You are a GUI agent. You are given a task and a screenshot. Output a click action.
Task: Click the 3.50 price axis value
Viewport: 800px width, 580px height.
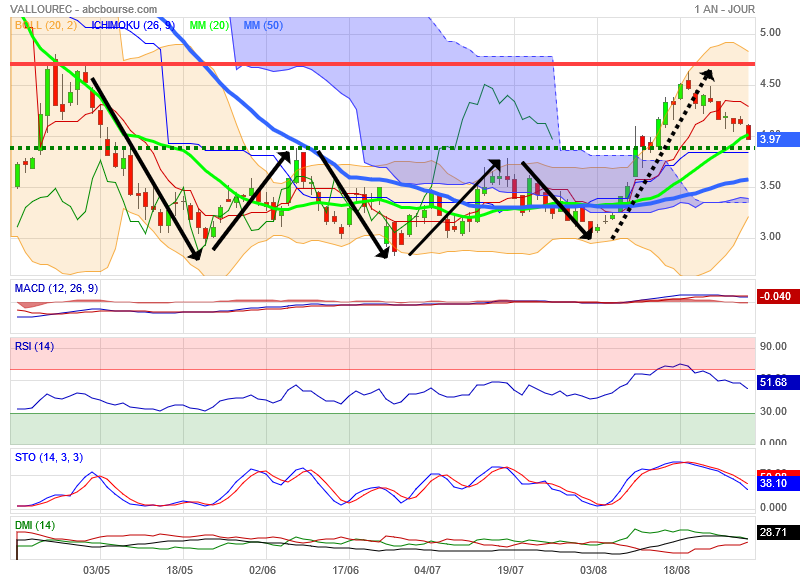tap(770, 186)
